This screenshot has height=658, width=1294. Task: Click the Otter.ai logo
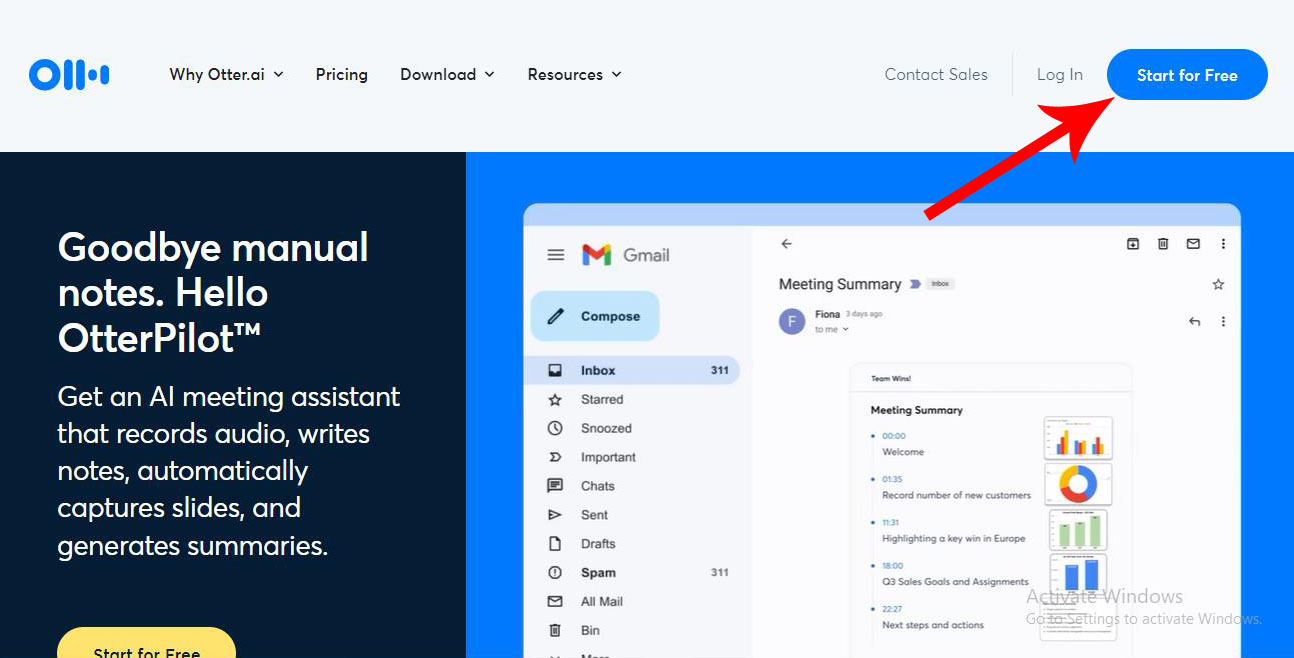point(69,74)
